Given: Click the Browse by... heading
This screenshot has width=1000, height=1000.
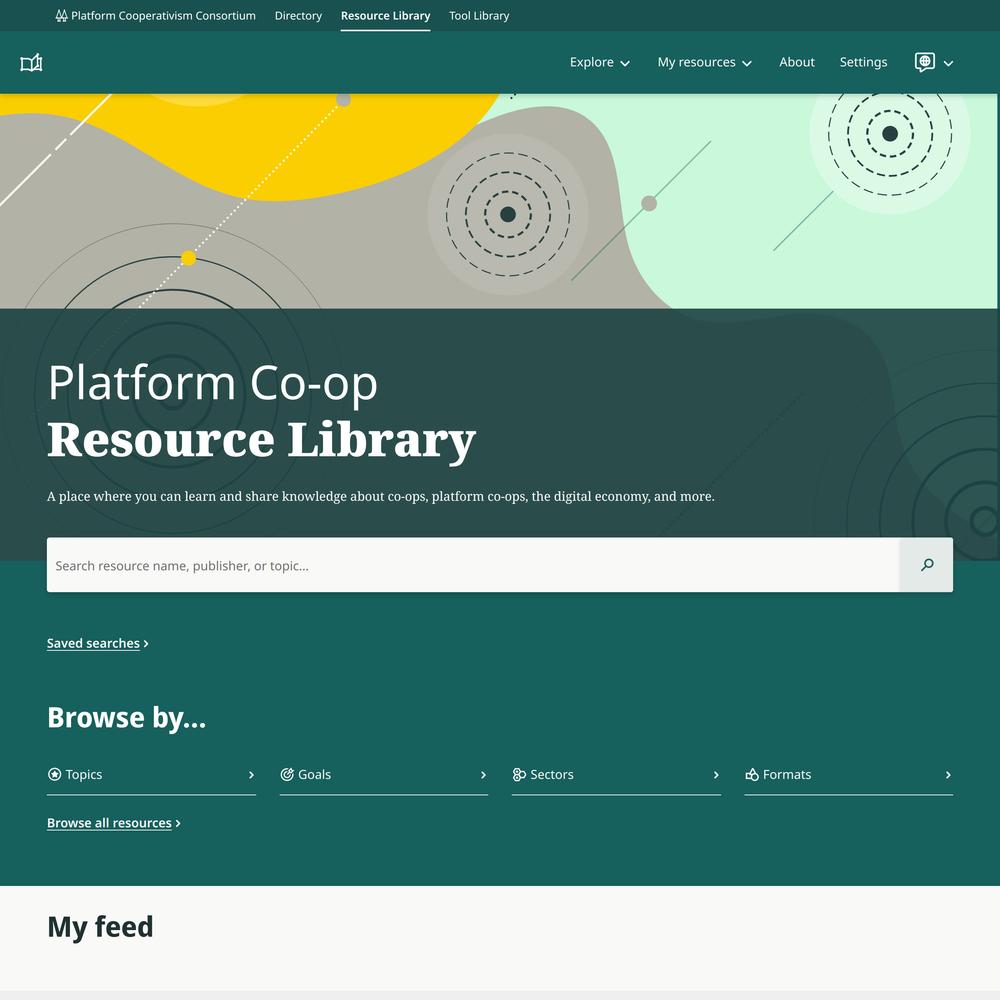Looking at the screenshot, I should pos(126,717).
